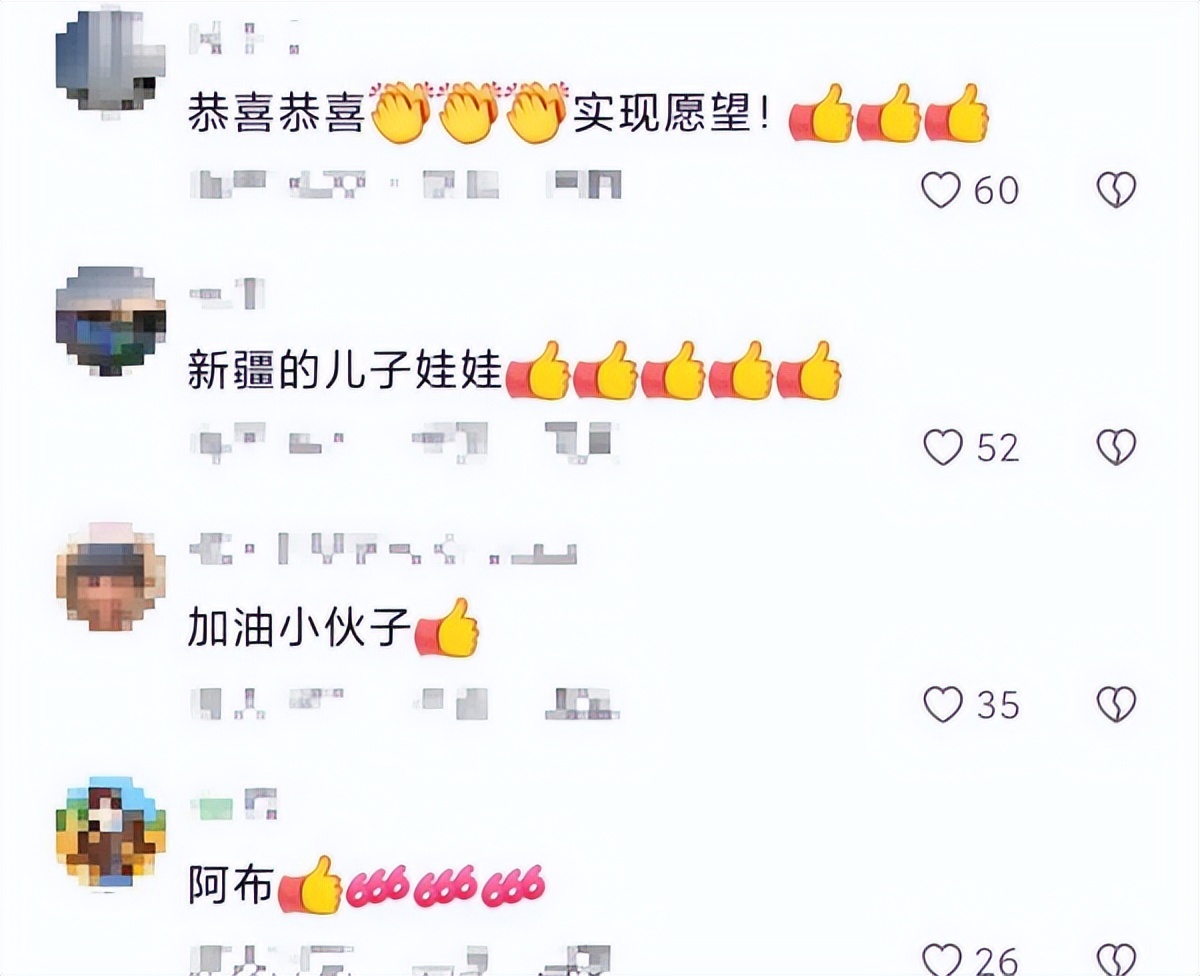Tap broken heart beside 26 likes

pos(1116,959)
